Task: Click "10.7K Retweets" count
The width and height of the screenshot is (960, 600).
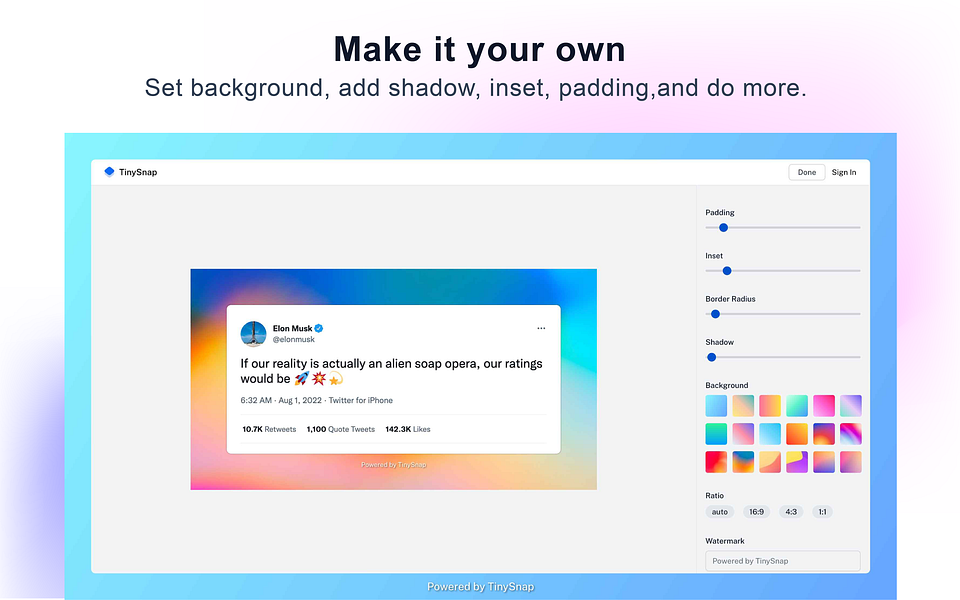Action: coord(269,429)
